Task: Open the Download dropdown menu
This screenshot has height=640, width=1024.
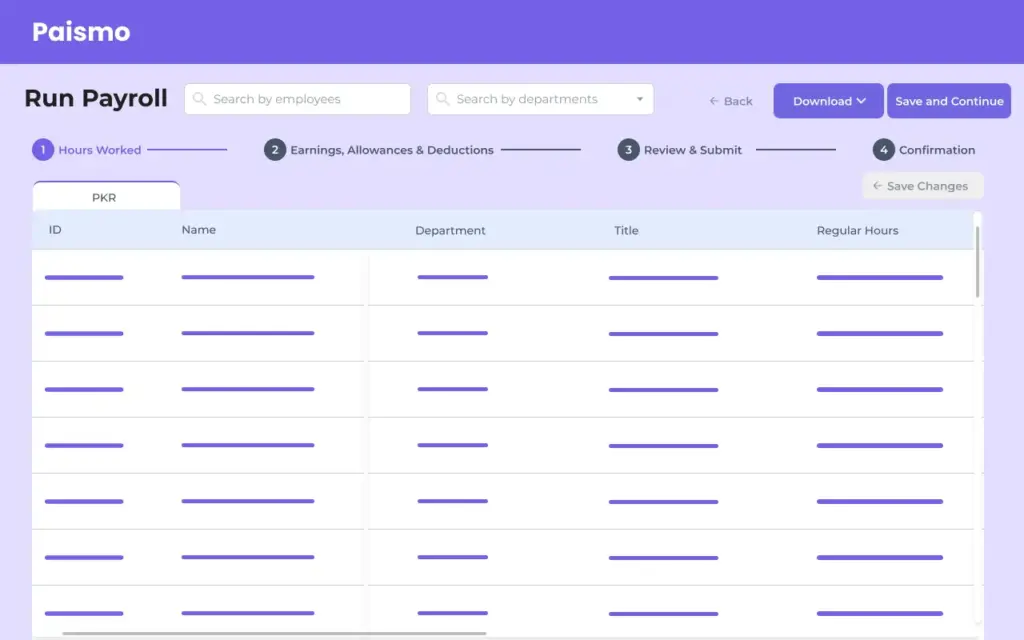Action: (x=828, y=100)
